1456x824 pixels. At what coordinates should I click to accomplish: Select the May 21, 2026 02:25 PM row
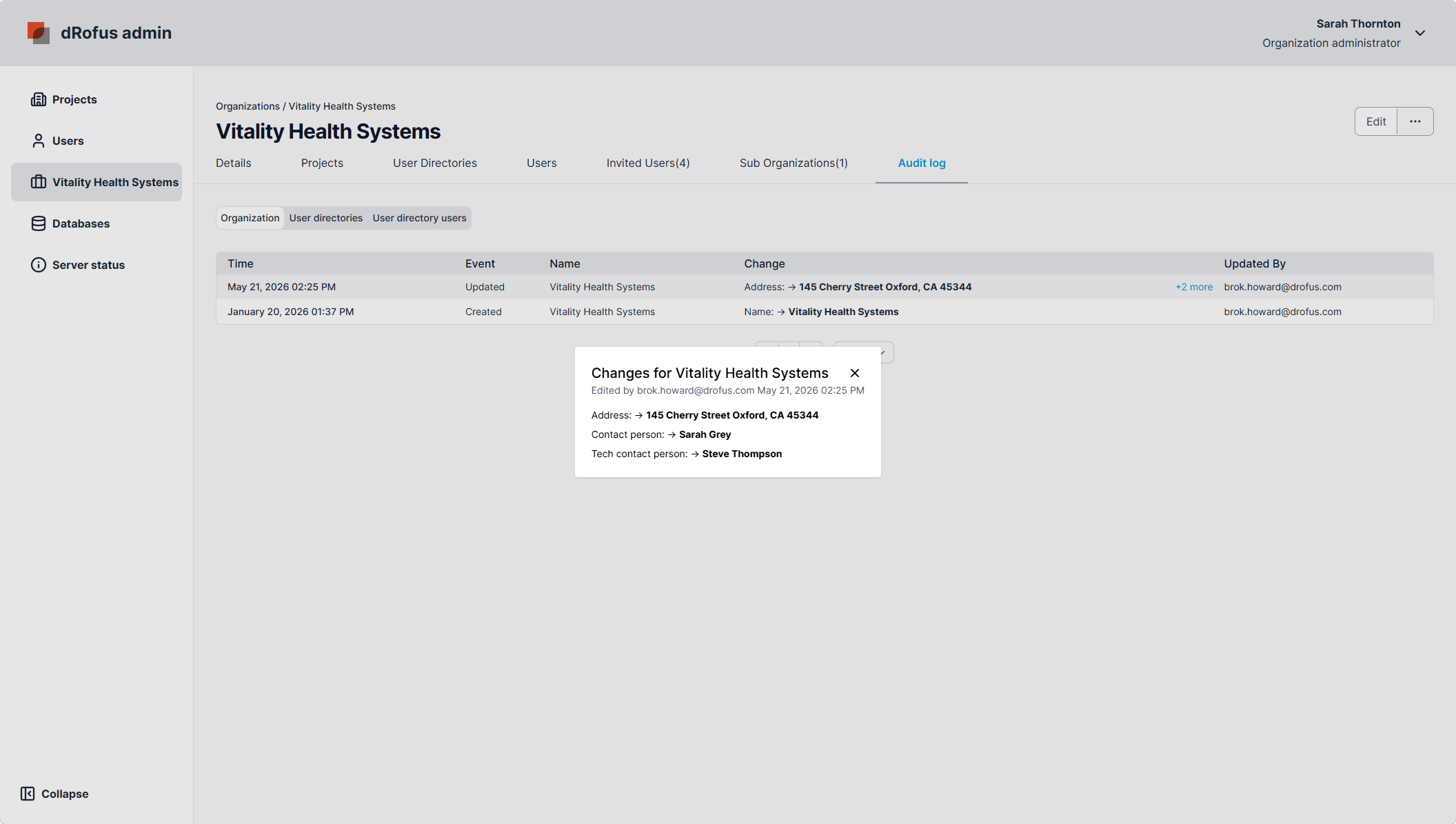point(825,287)
